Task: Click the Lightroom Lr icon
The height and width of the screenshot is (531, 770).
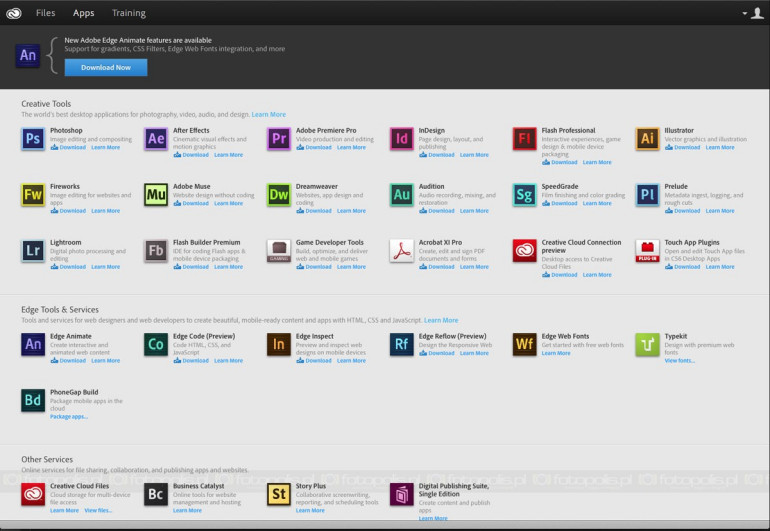Action: click(33, 251)
